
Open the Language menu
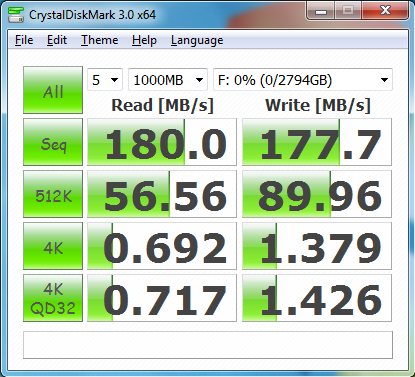(x=197, y=40)
